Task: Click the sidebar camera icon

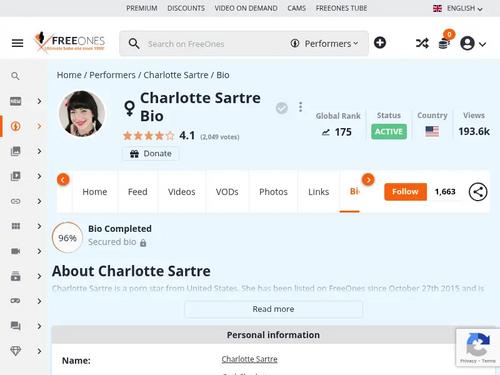Action: [x=16, y=251]
